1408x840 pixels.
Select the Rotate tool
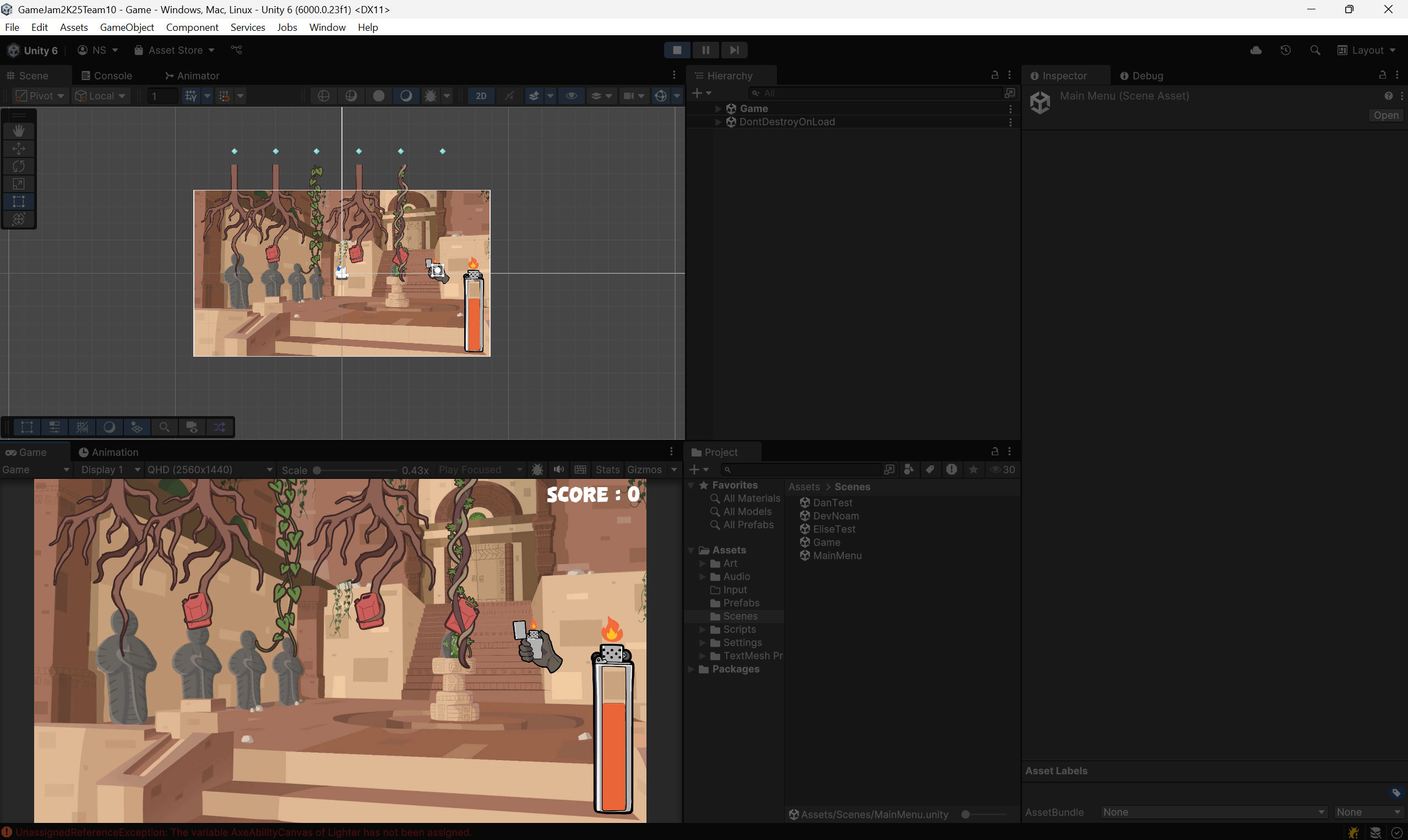(19, 166)
